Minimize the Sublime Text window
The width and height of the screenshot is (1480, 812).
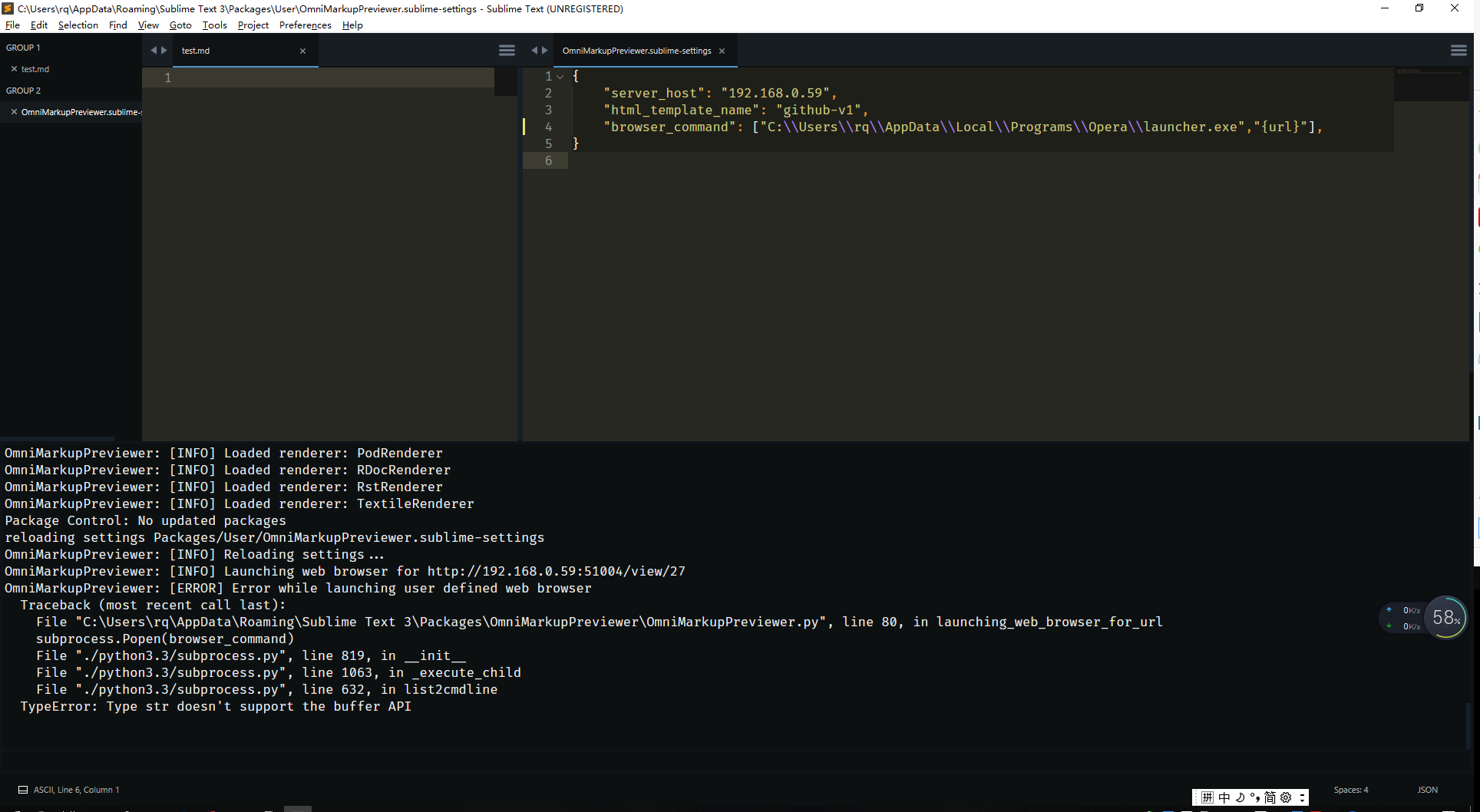(x=1385, y=8)
